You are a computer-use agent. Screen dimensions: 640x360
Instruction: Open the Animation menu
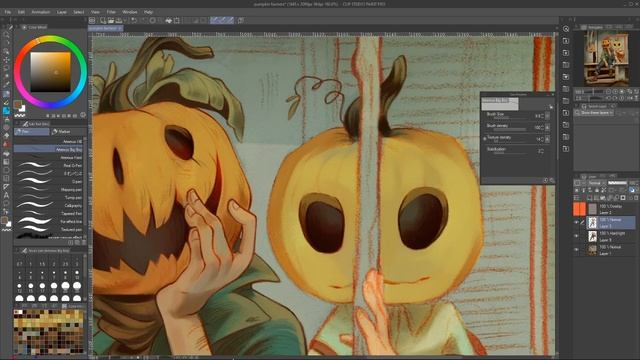point(41,12)
